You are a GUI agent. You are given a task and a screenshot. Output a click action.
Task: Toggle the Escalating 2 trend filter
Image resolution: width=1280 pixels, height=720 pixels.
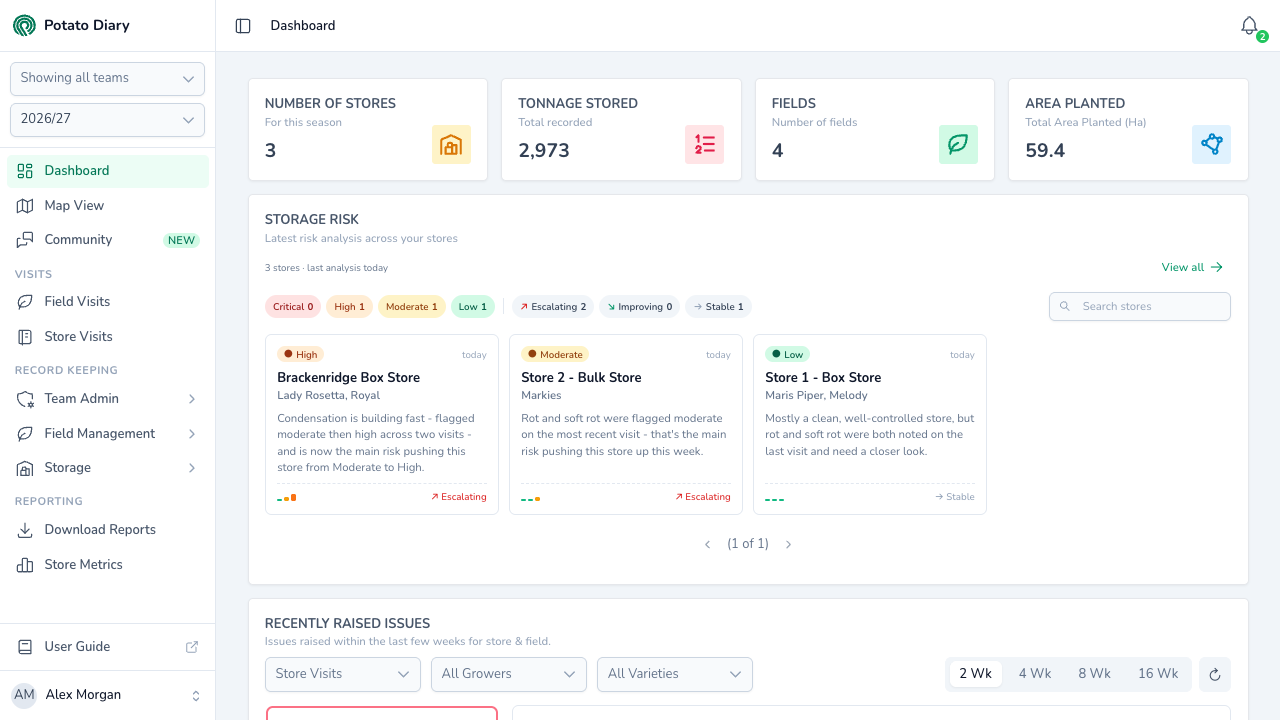pos(553,307)
